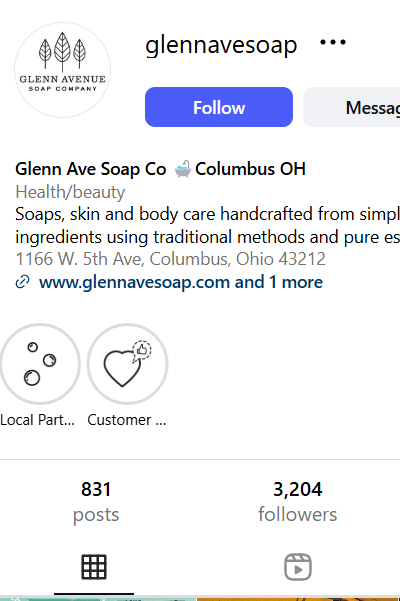The width and height of the screenshot is (400, 601).
Task: Click the Glenn Ave Soap Co display name
Action: (91, 169)
